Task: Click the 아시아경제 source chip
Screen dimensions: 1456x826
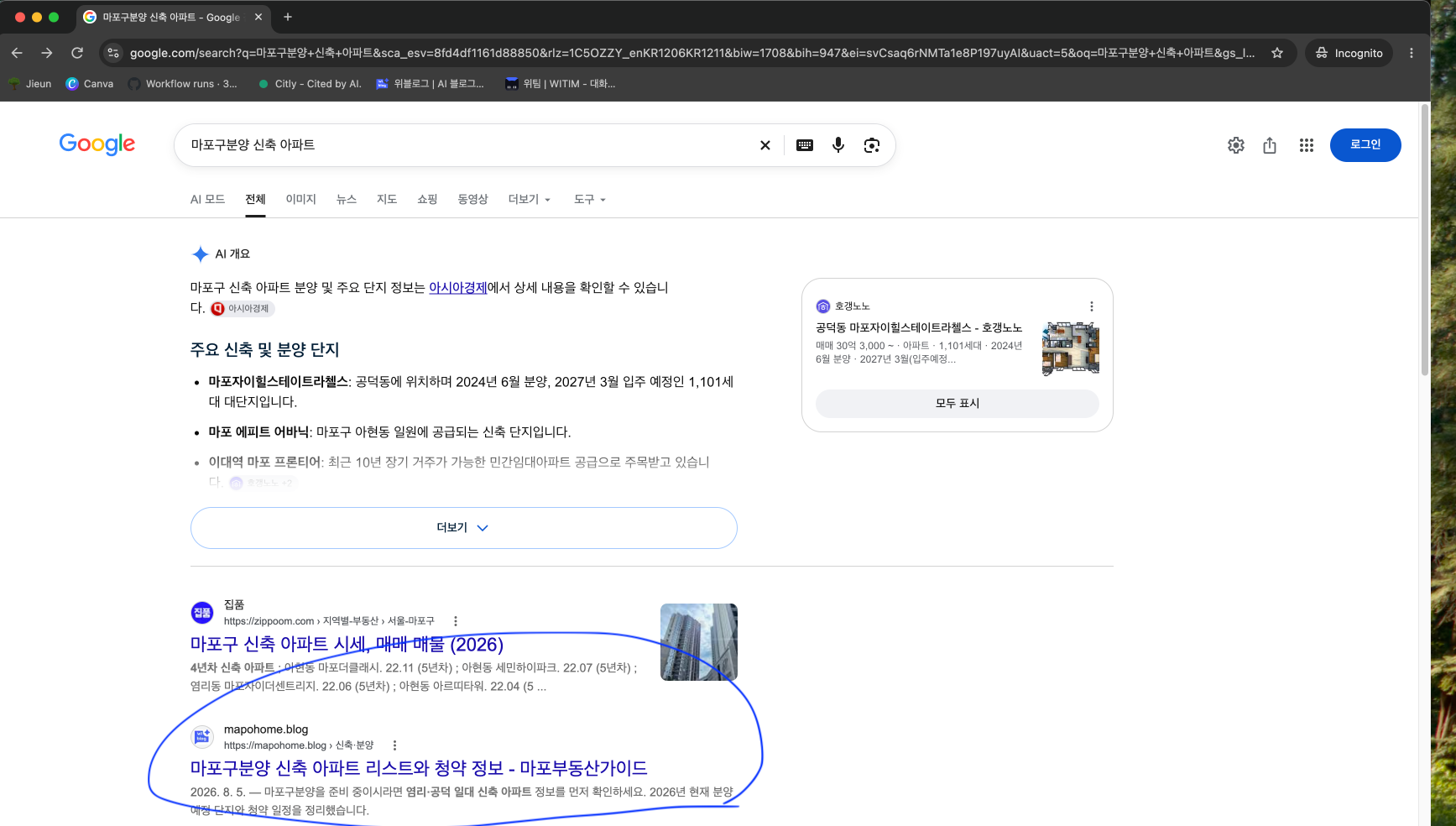Action: (x=243, y=308)
